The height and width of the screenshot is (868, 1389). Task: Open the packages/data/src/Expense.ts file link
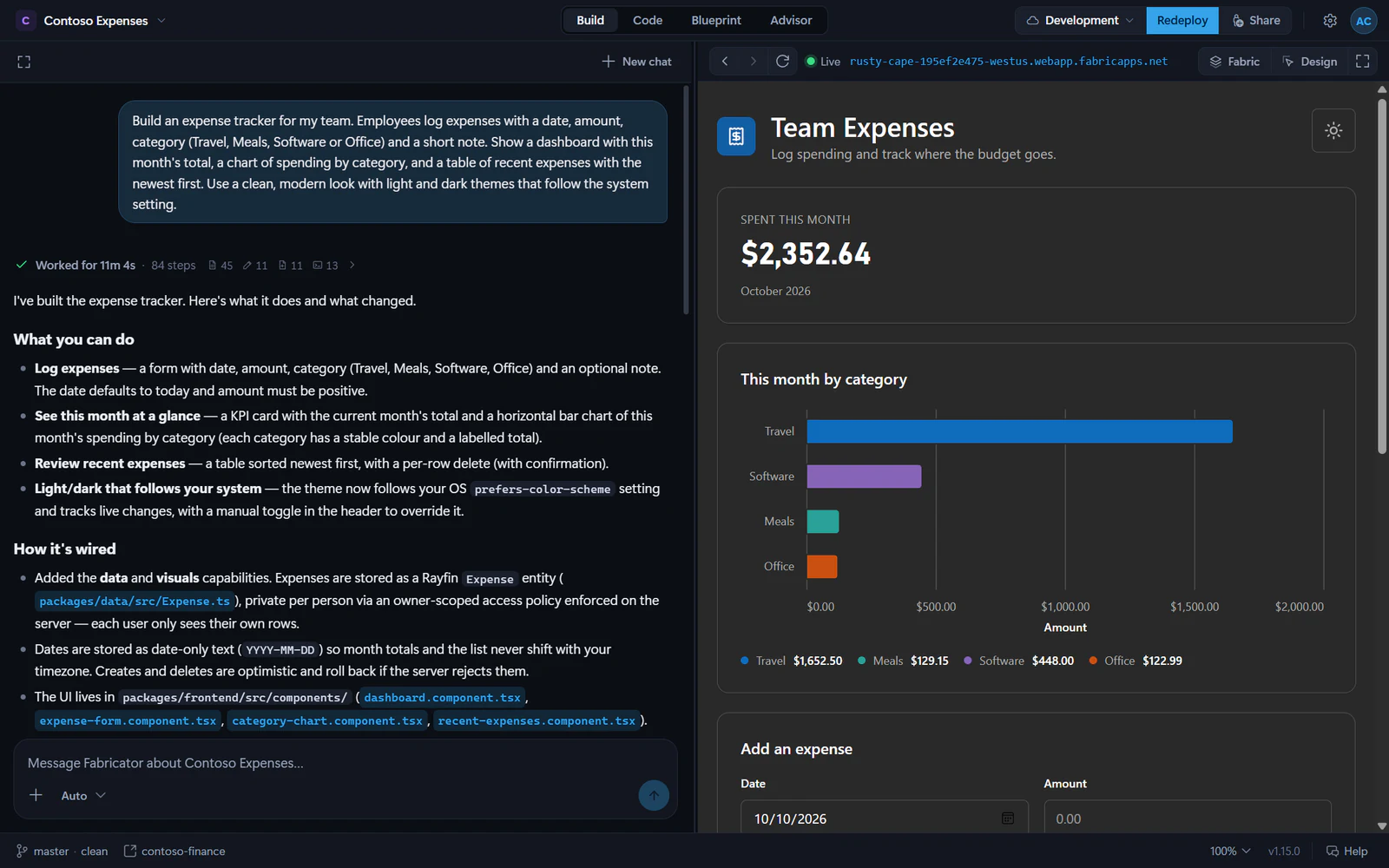point(135,602)
